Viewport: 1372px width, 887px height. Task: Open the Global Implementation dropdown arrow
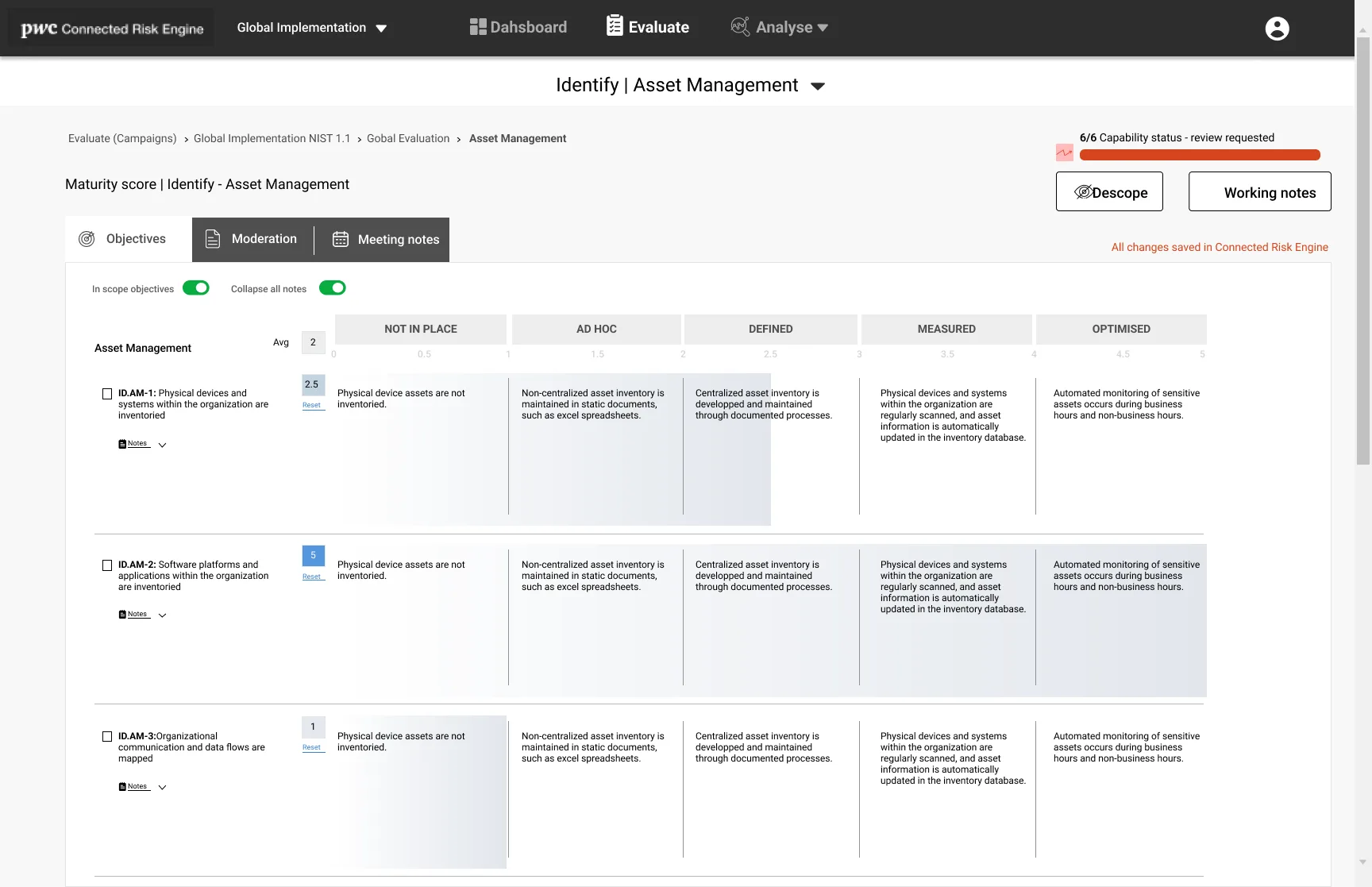pyautogui.click(x=381, y=29)
